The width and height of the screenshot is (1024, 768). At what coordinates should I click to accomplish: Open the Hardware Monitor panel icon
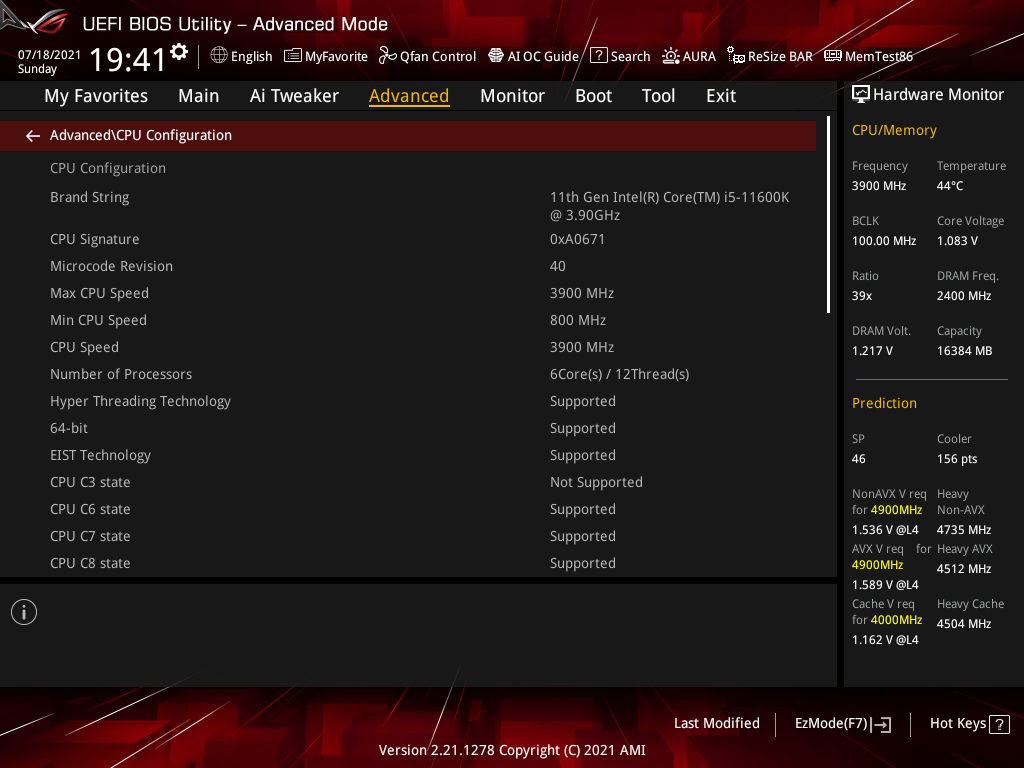point(861,94)
